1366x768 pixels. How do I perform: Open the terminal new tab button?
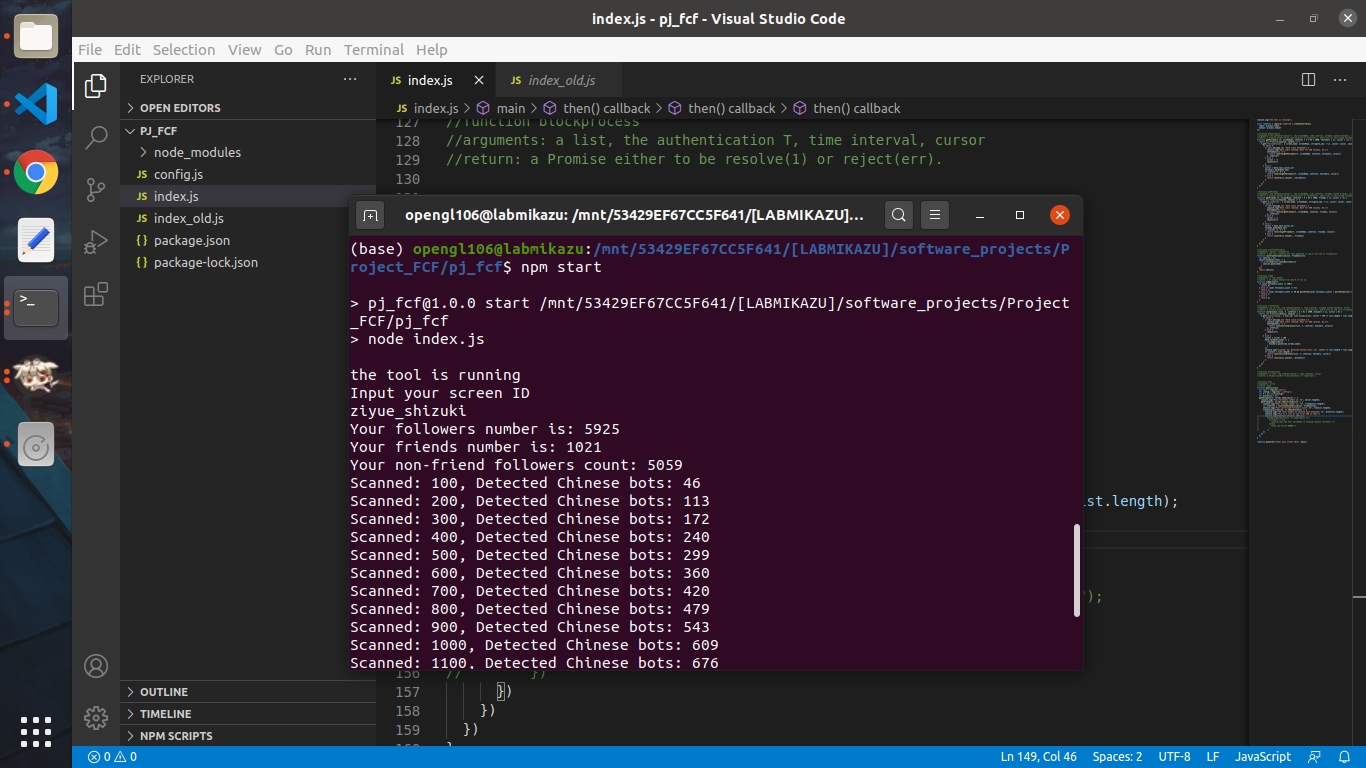[370, 215]
